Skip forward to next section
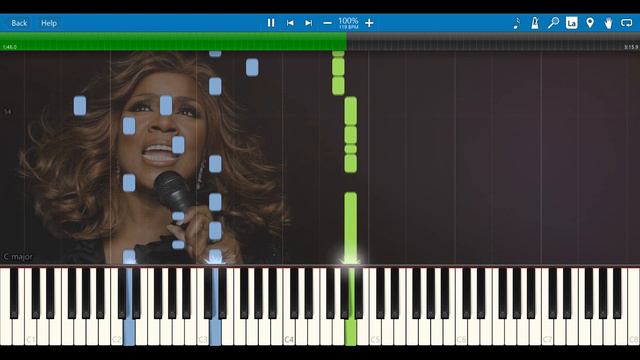This screenshot has height=360, width=640. tap(309, 23)
